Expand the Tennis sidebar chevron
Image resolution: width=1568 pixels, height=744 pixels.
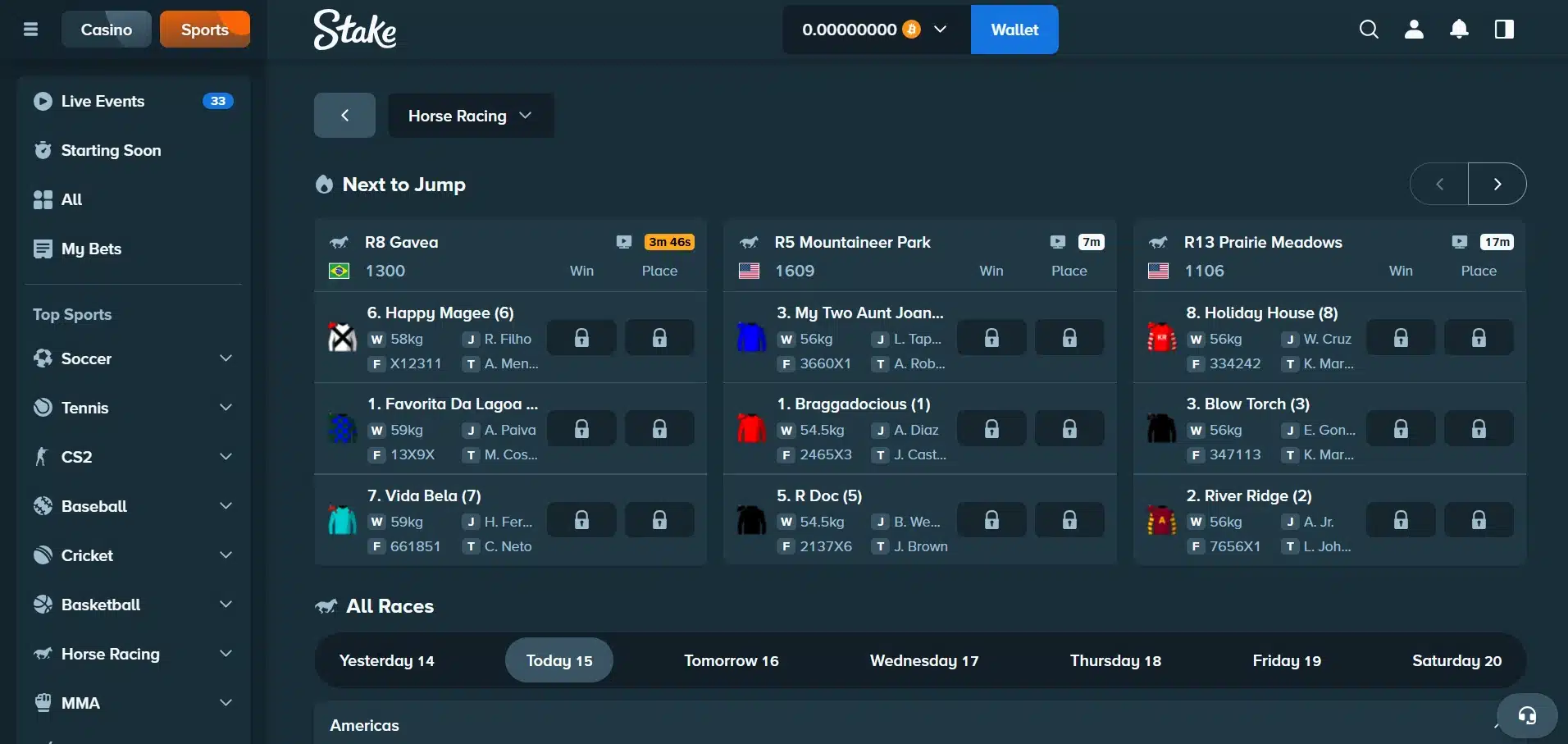pyautogui.click(x=226, y=408)
